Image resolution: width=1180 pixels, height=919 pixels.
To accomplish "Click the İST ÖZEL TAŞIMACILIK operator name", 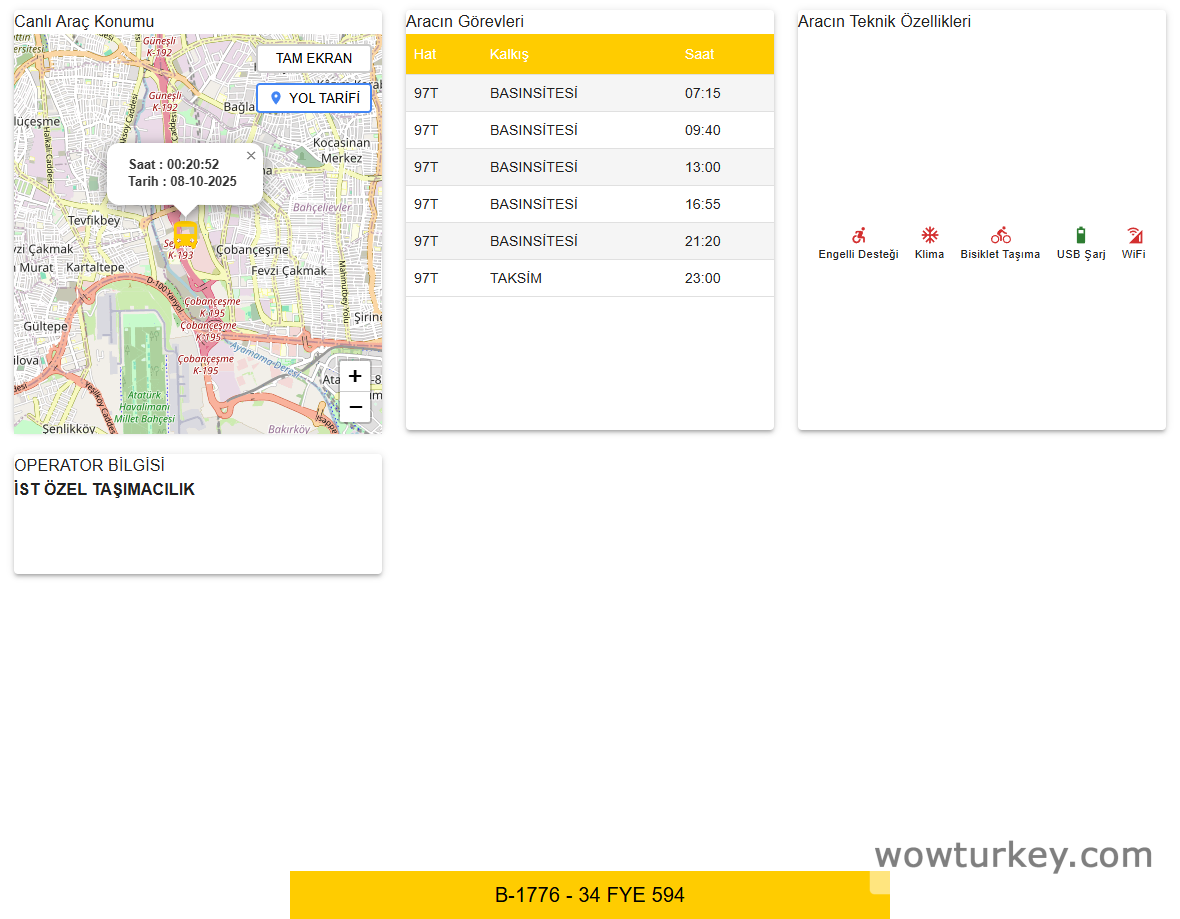I will 105,490.
